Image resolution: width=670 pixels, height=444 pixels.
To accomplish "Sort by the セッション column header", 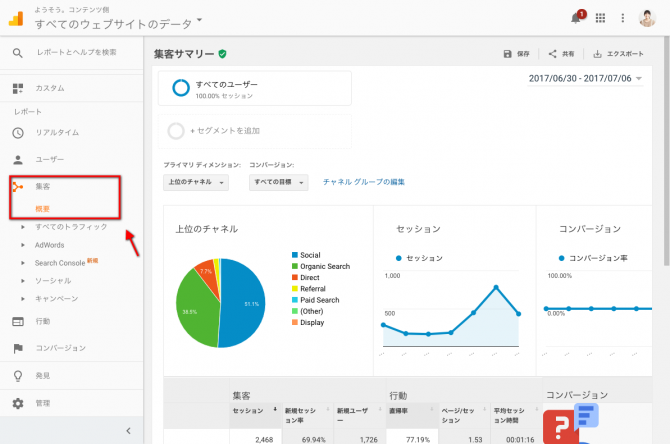I will coord(255,415).
